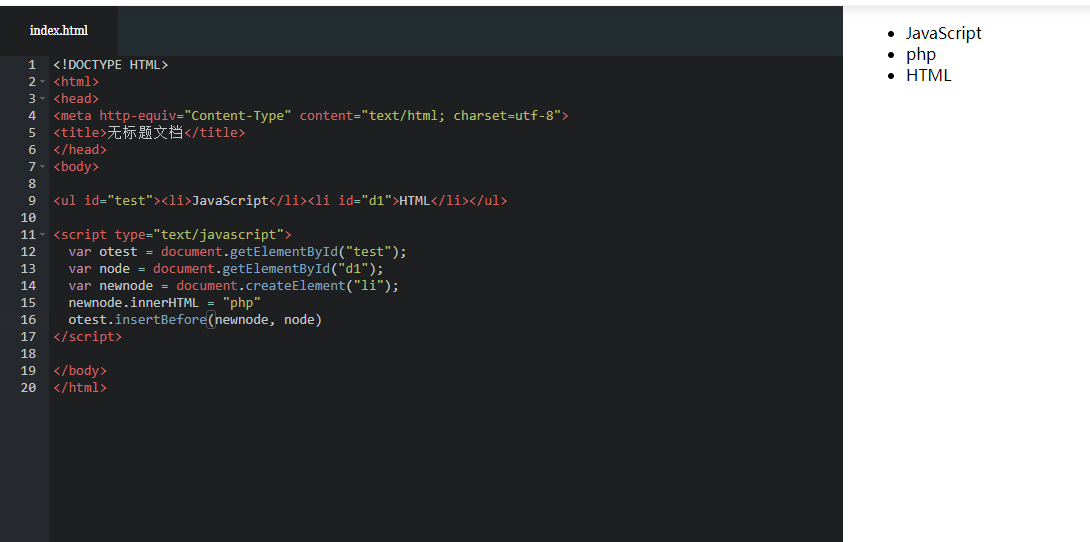Image resolution: width=1090 pixels, height=542 pixels.
Task: Click the JavaScript item in the preview list
Action: click(943, 33)
